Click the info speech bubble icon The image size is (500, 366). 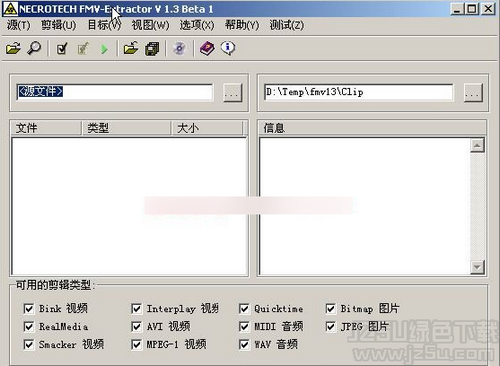tap(228, 48)
